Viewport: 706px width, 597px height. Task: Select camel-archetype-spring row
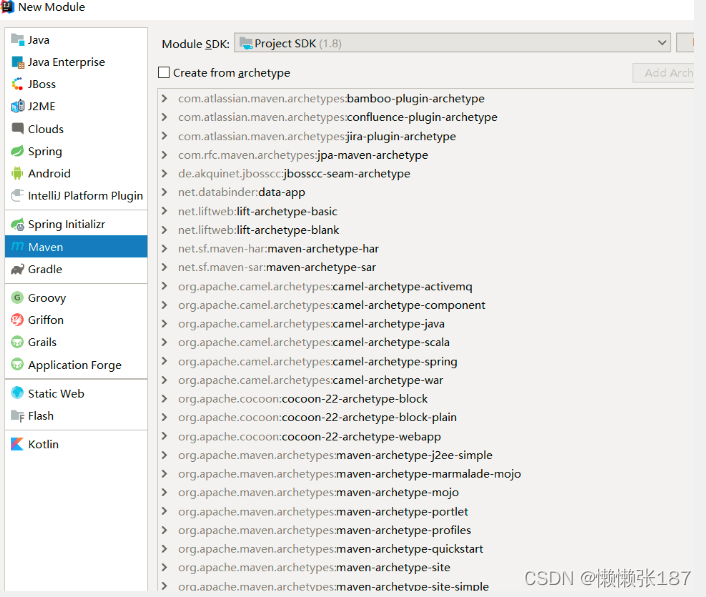click(x=425, y=362)
